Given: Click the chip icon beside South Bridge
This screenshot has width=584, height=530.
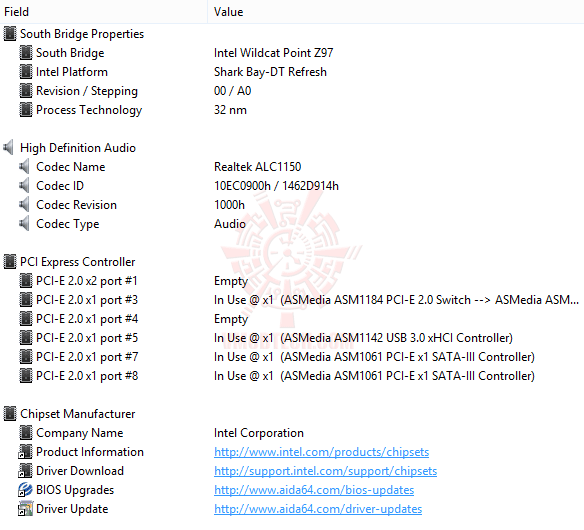Looking at the screenshot, I should 26,53.
